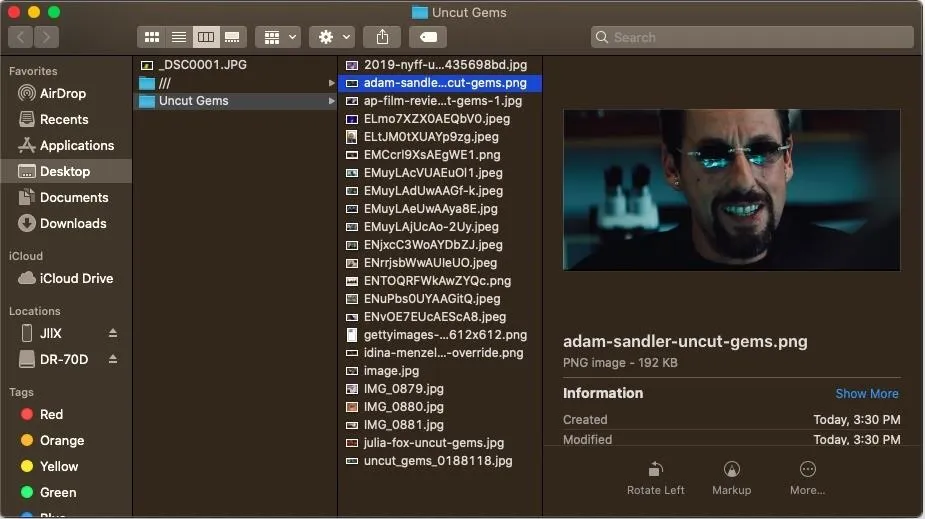The image size is (925, 519).
Task: Select IMG_0881.jpg
Action: [441, 425]
